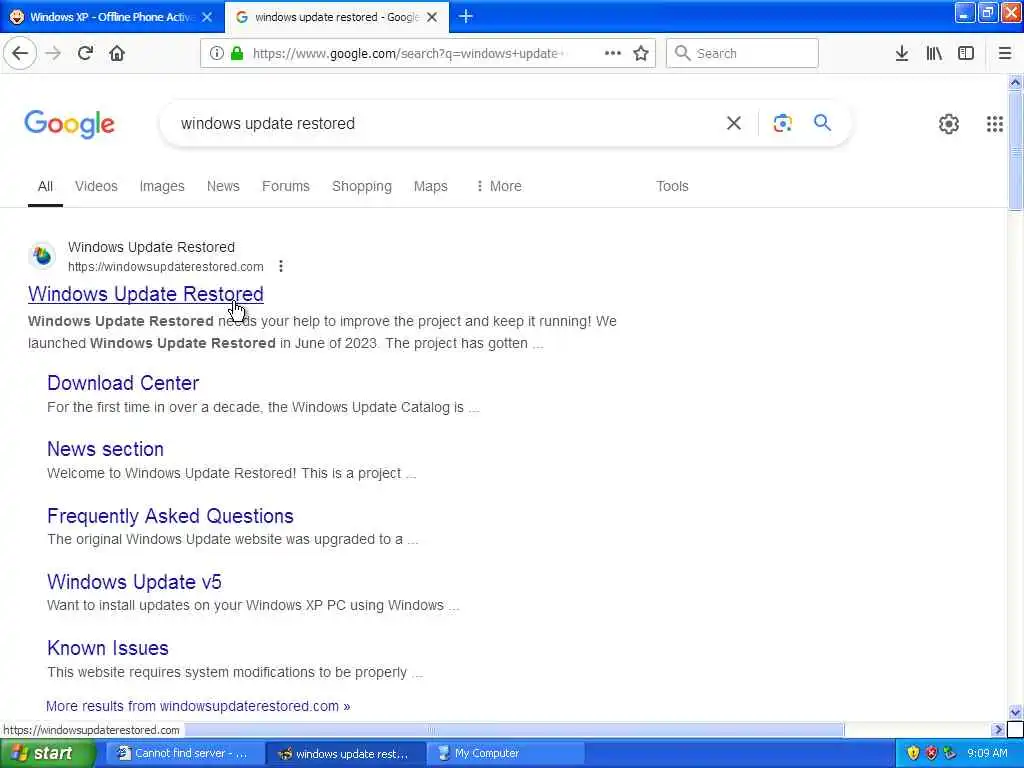1024x768 pixels.
Task: Open the Known Issues sitelink
Action: point(108,648)
